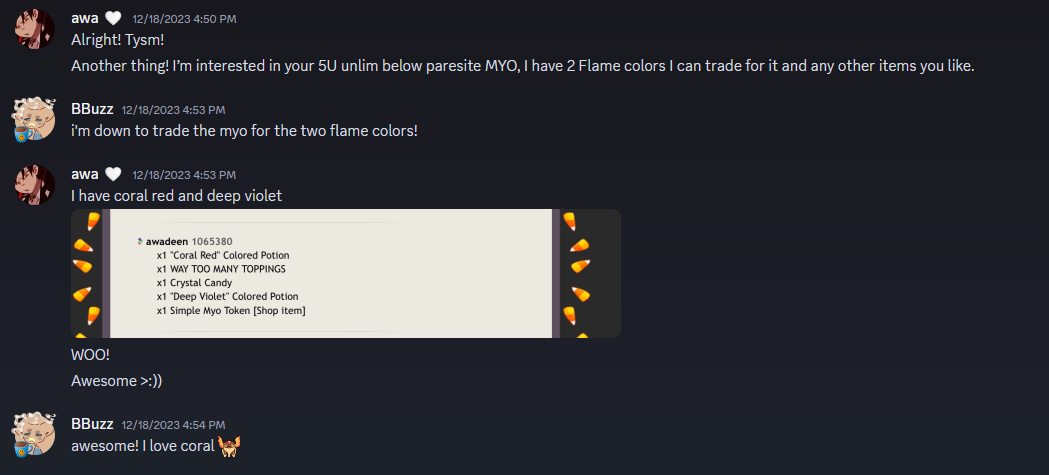
Task: Click the 'WOO!' message
Action: pyautogui.click(x=90, y=355)
